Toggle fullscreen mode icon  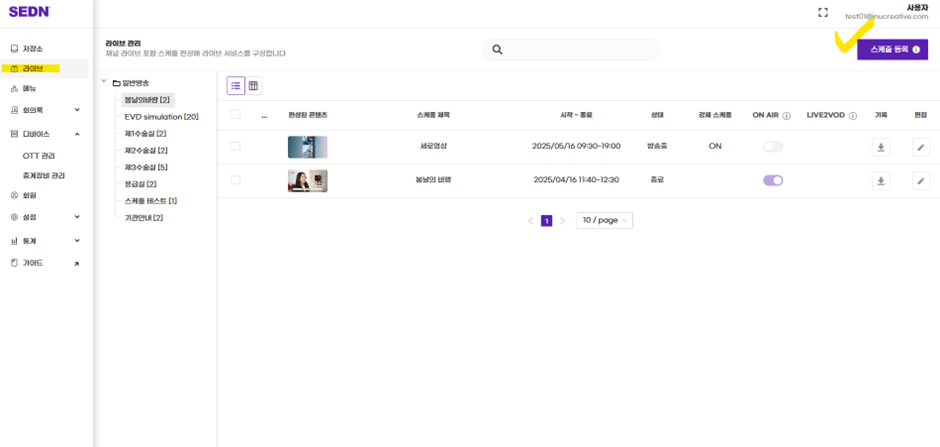[823, 13]
